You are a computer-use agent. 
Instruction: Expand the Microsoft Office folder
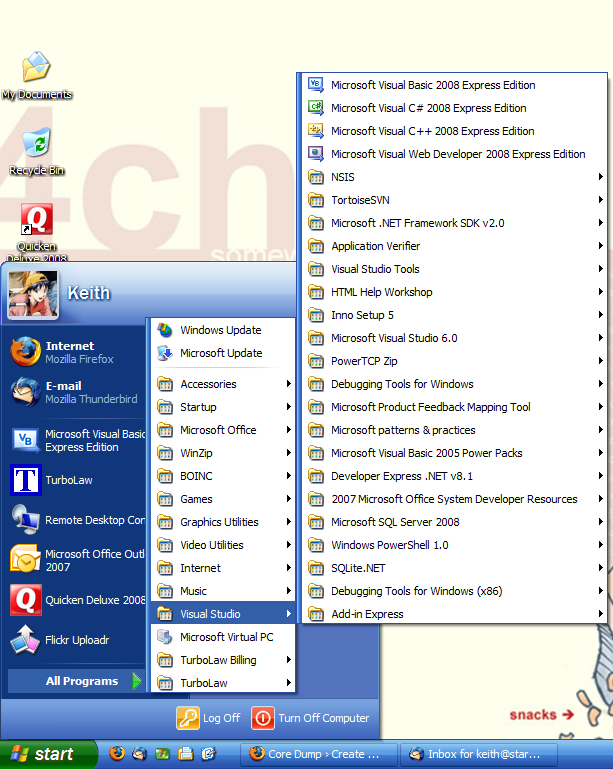(223, 430)
